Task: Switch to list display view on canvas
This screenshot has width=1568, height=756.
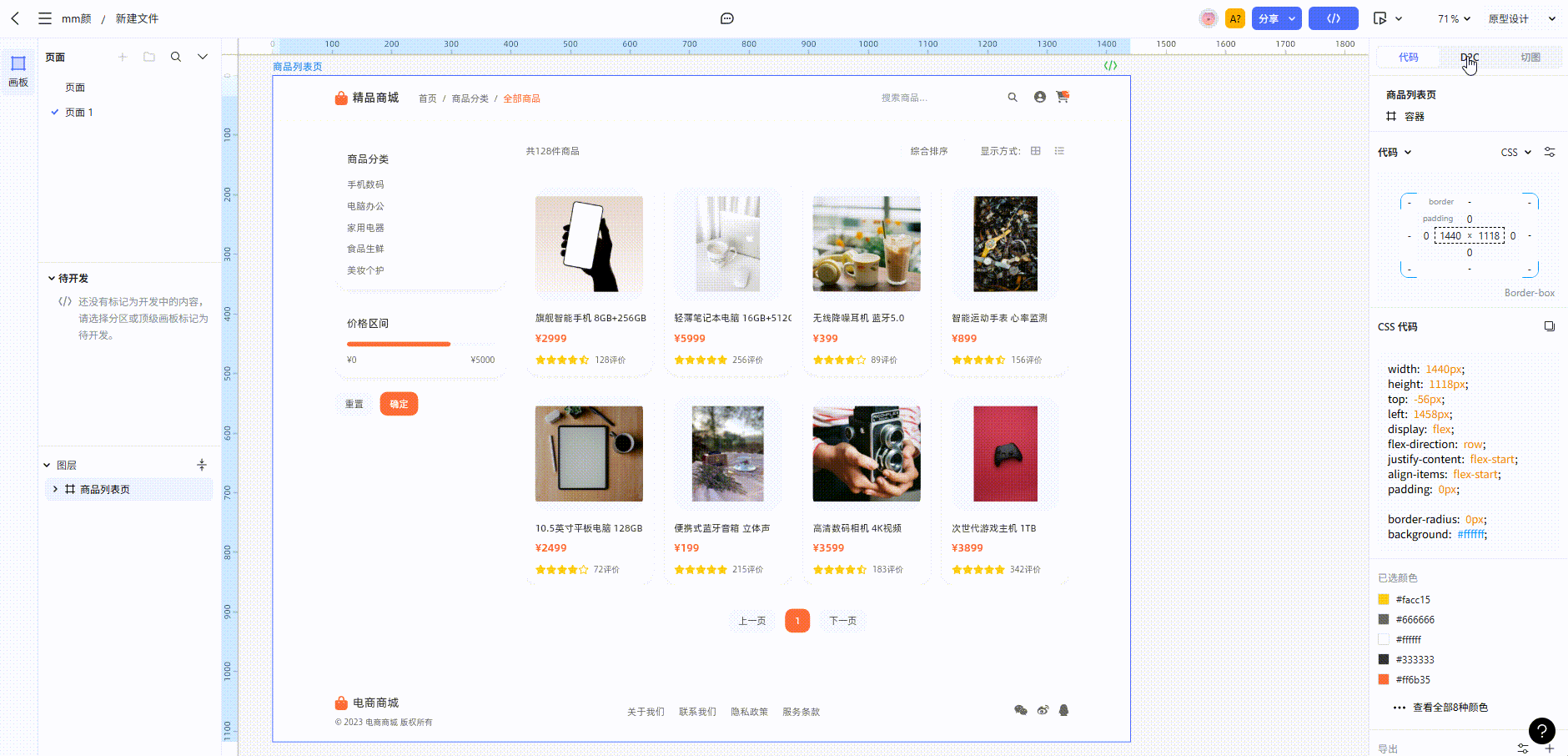Action: click(1059, 151)
